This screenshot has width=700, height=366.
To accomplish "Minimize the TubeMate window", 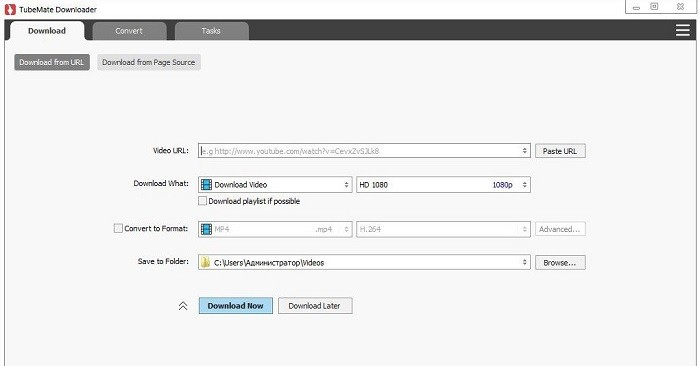I will click(637, 7).
